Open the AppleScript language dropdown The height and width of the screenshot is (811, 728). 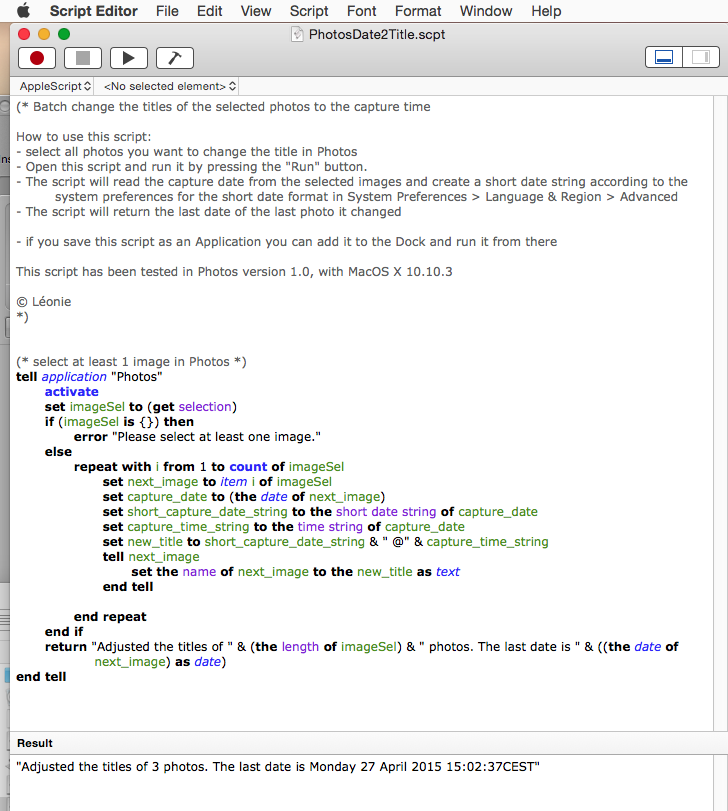point(55,86)
